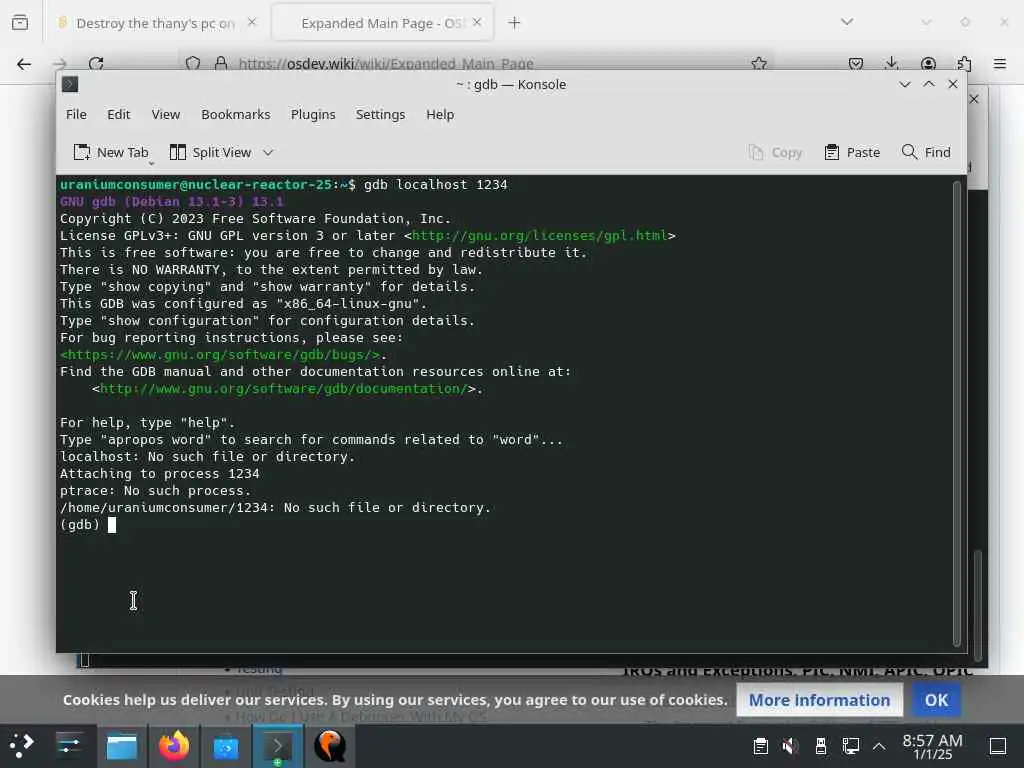
Task: Open the Help menu in Konsole
Action: [x=440, y=114]
